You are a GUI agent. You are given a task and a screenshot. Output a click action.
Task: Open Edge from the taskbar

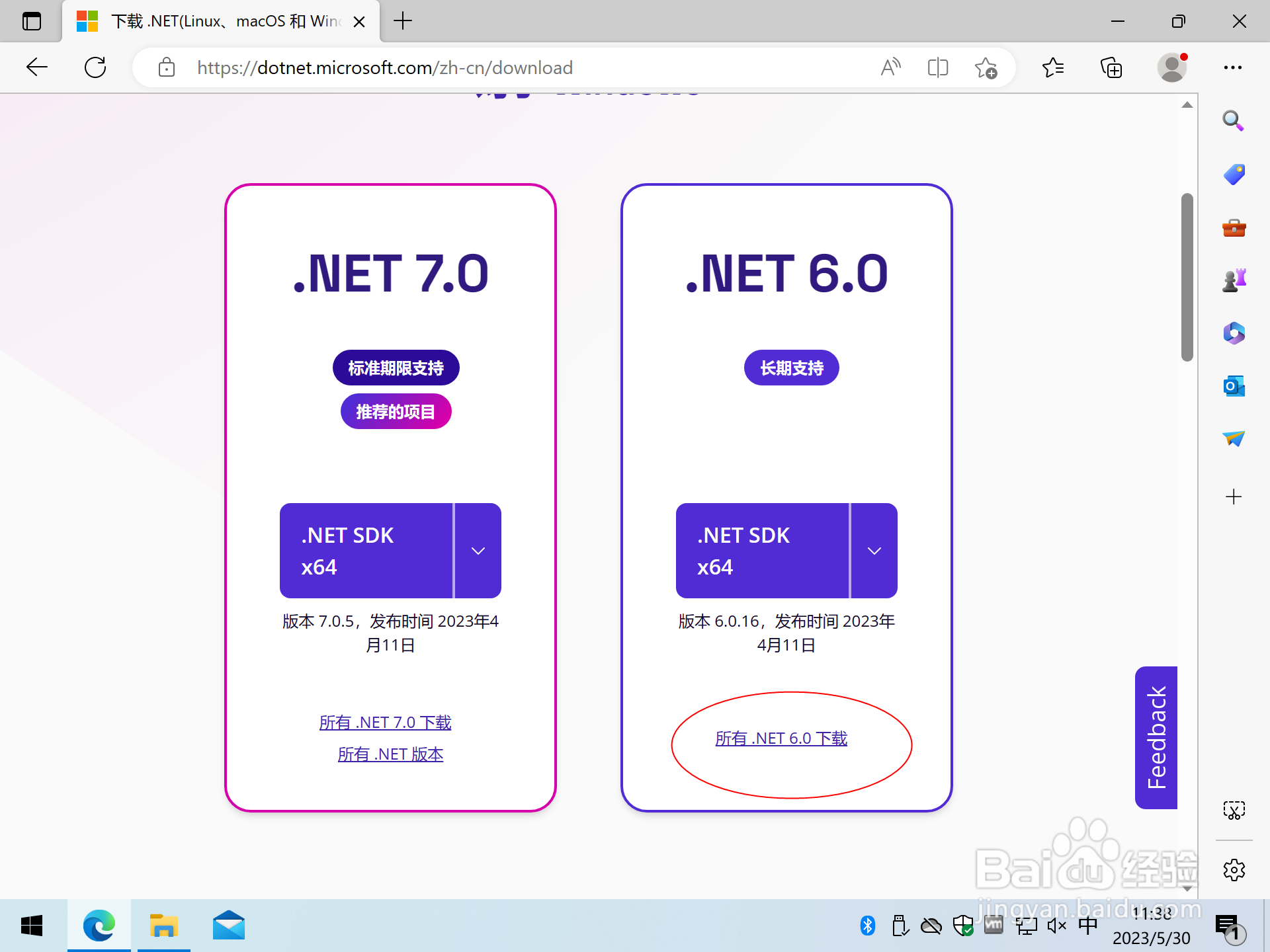pyautogui.click(x=99, y=926)
